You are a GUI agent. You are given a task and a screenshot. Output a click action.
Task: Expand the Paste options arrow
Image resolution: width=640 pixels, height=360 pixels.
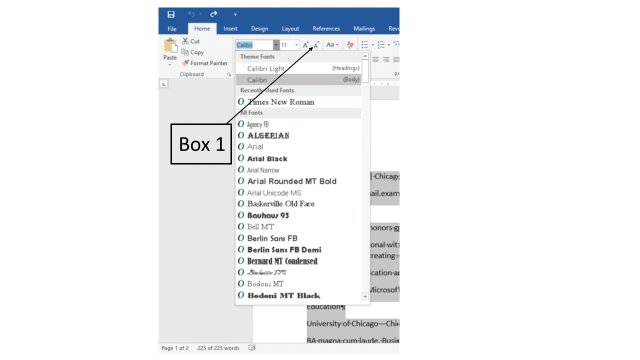click(170, 64)
